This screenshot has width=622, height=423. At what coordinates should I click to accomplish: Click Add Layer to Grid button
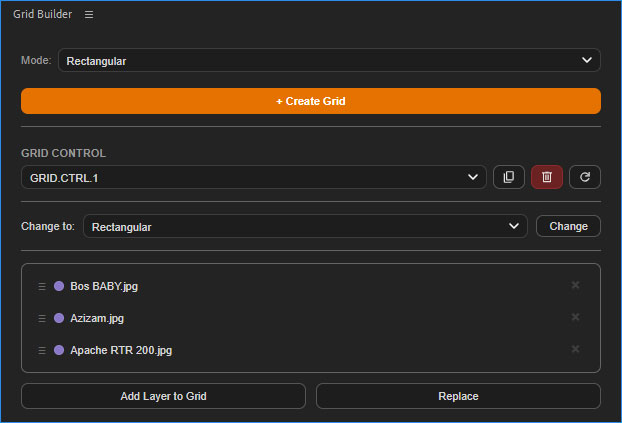[163, 396]
